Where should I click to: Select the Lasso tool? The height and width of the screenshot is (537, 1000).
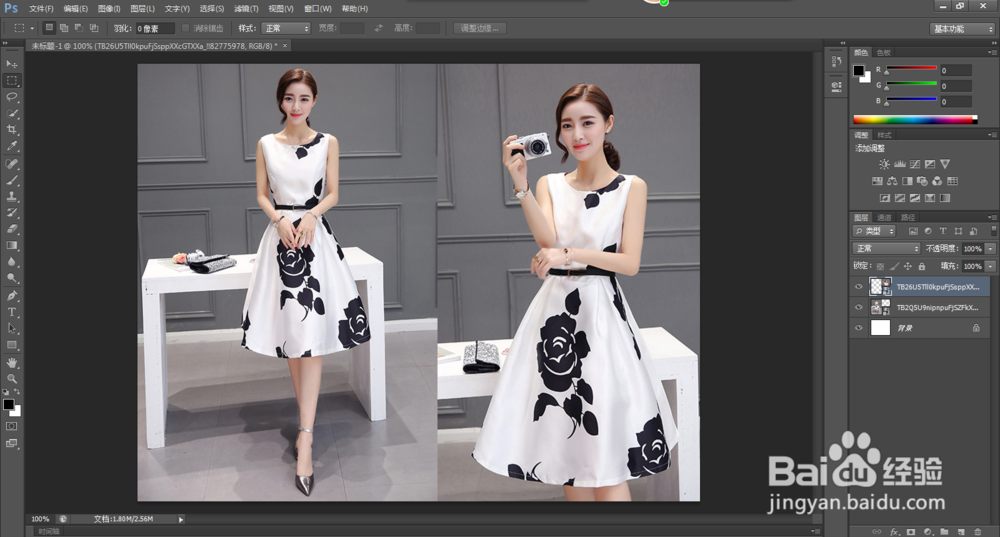(x=11, y=97)
